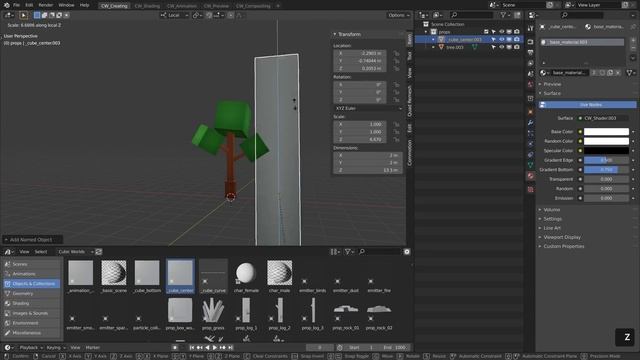Open the XYZ Euler rotation mode dropdown

(x=368, y=109)
